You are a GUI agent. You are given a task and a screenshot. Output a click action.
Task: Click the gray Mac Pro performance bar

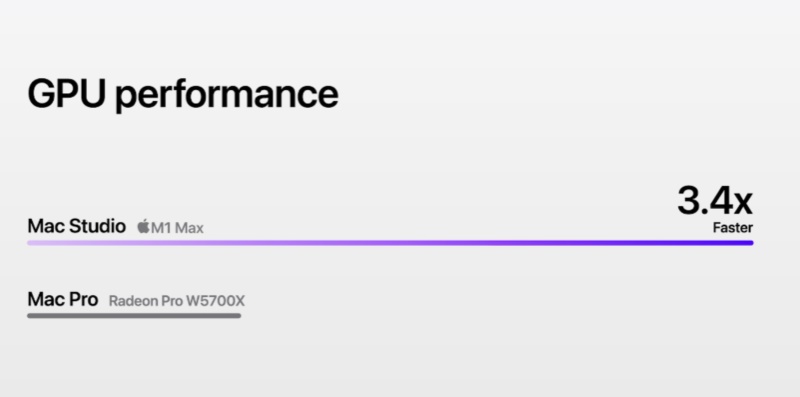(x=134, y=316)
